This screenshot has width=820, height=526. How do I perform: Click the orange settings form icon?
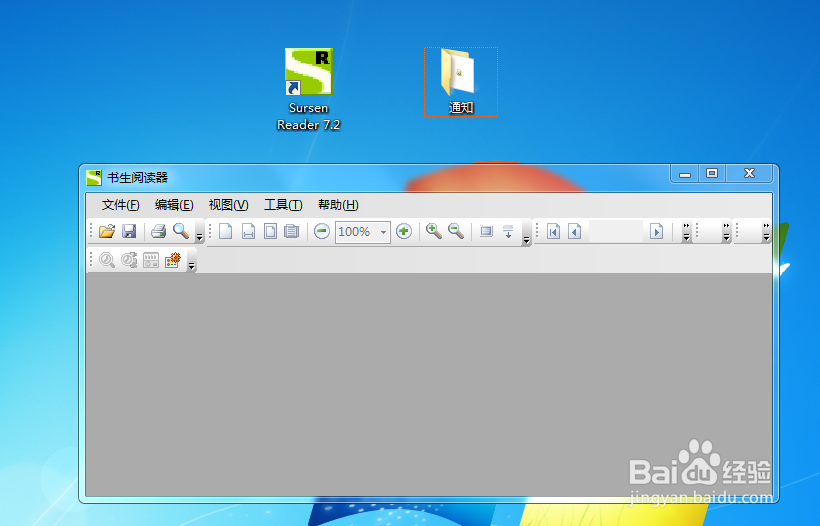coord(173,260)
